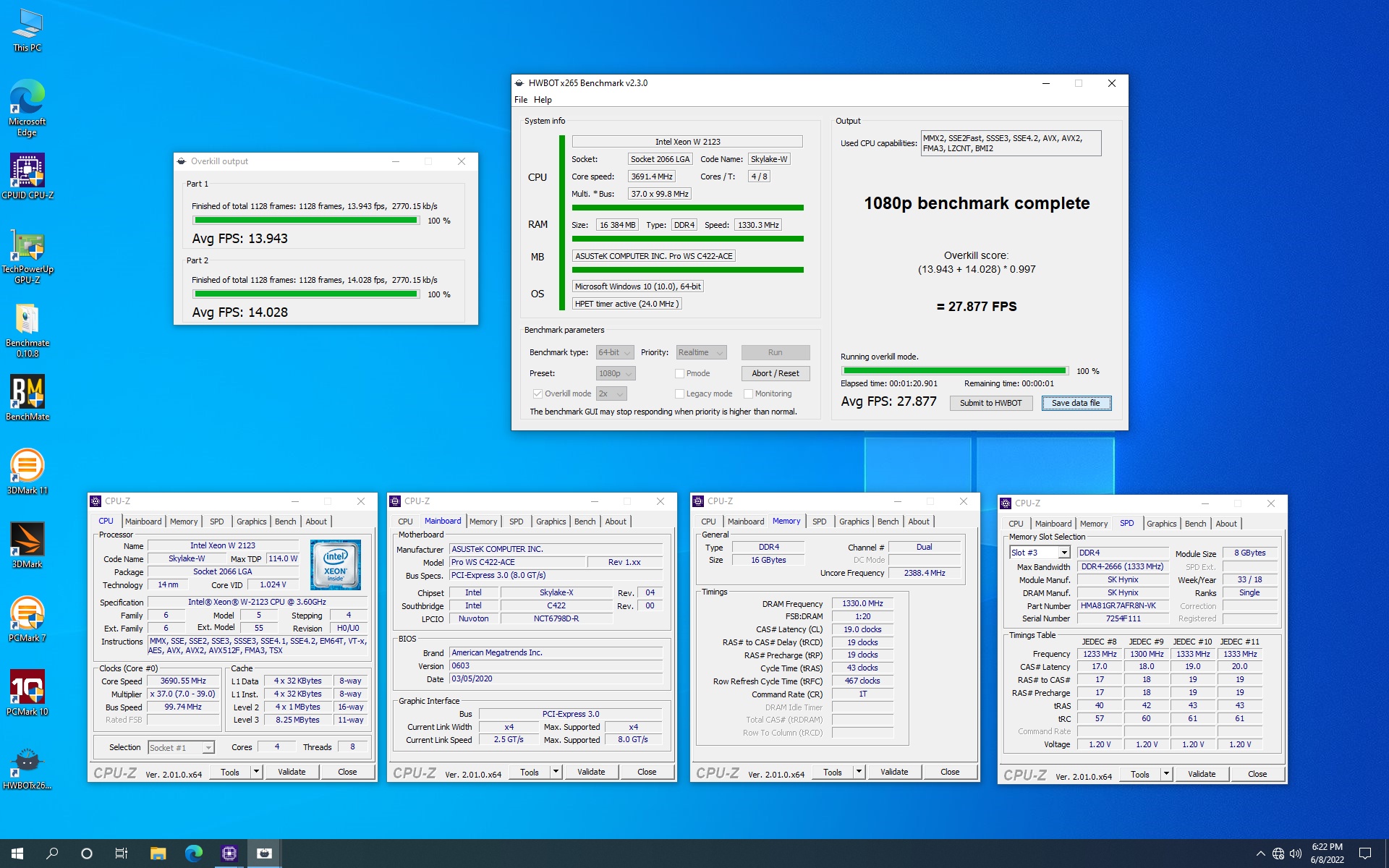1389x868 pixels.
Task: Select Graphics tab in Mainboard CPU-Z window
Action: click(x=551, y=522)
